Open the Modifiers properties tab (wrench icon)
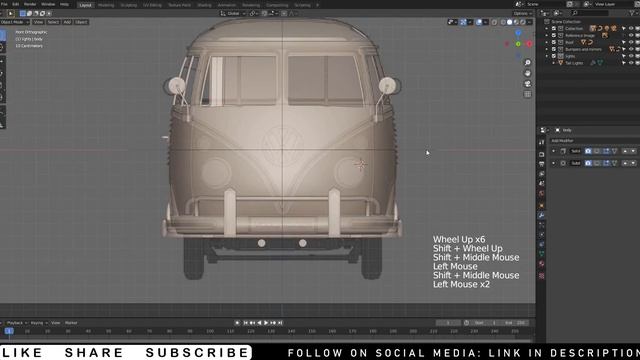The width and height of the screenshot is (640, 360). [542, 216]
